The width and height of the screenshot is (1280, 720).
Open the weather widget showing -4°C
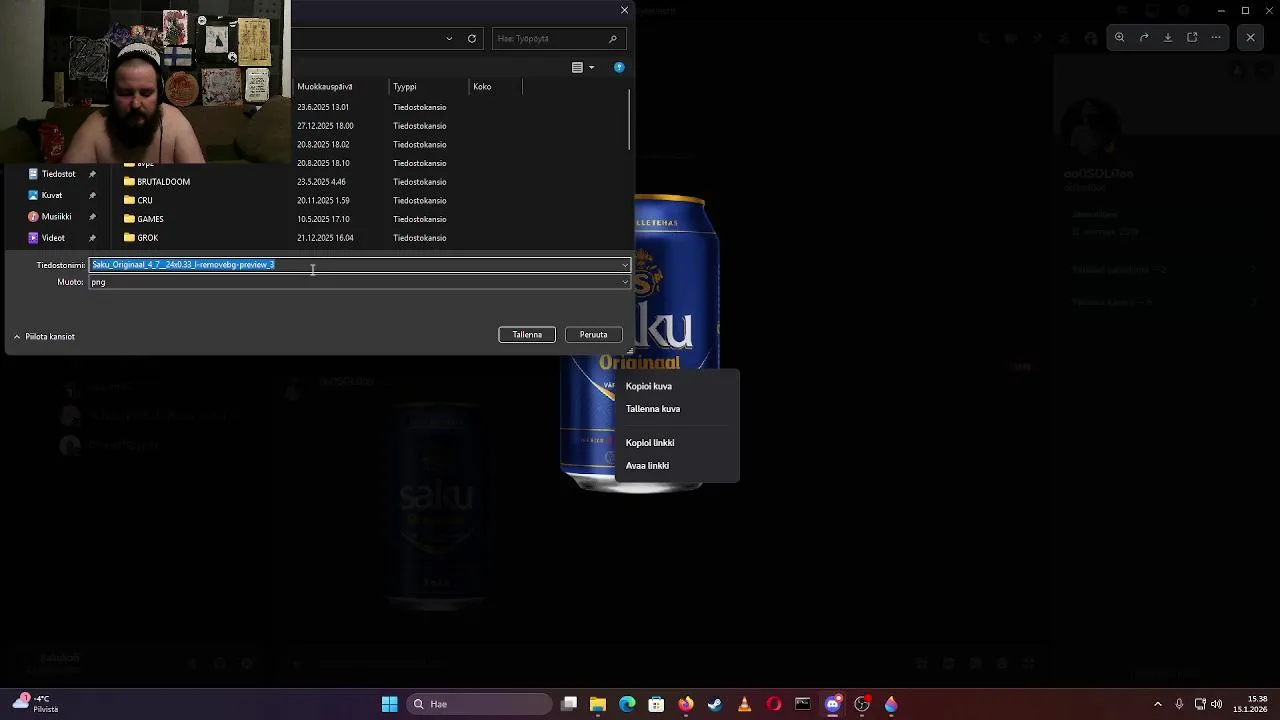point(35,704)
